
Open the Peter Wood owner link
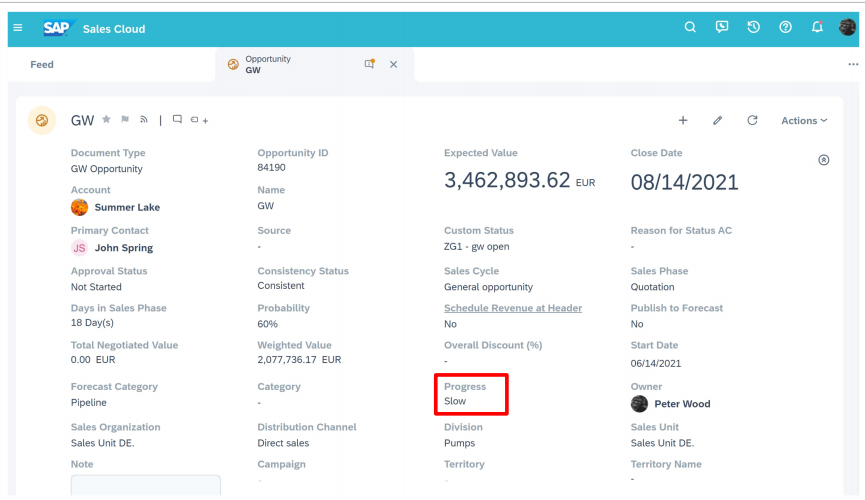(682, 404)
